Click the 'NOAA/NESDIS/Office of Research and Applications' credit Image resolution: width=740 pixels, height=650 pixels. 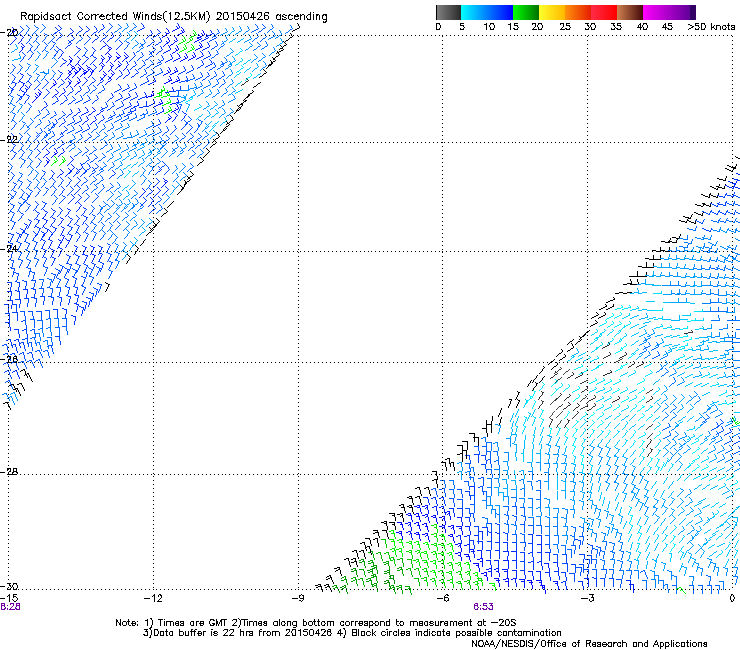click(589, 644)
